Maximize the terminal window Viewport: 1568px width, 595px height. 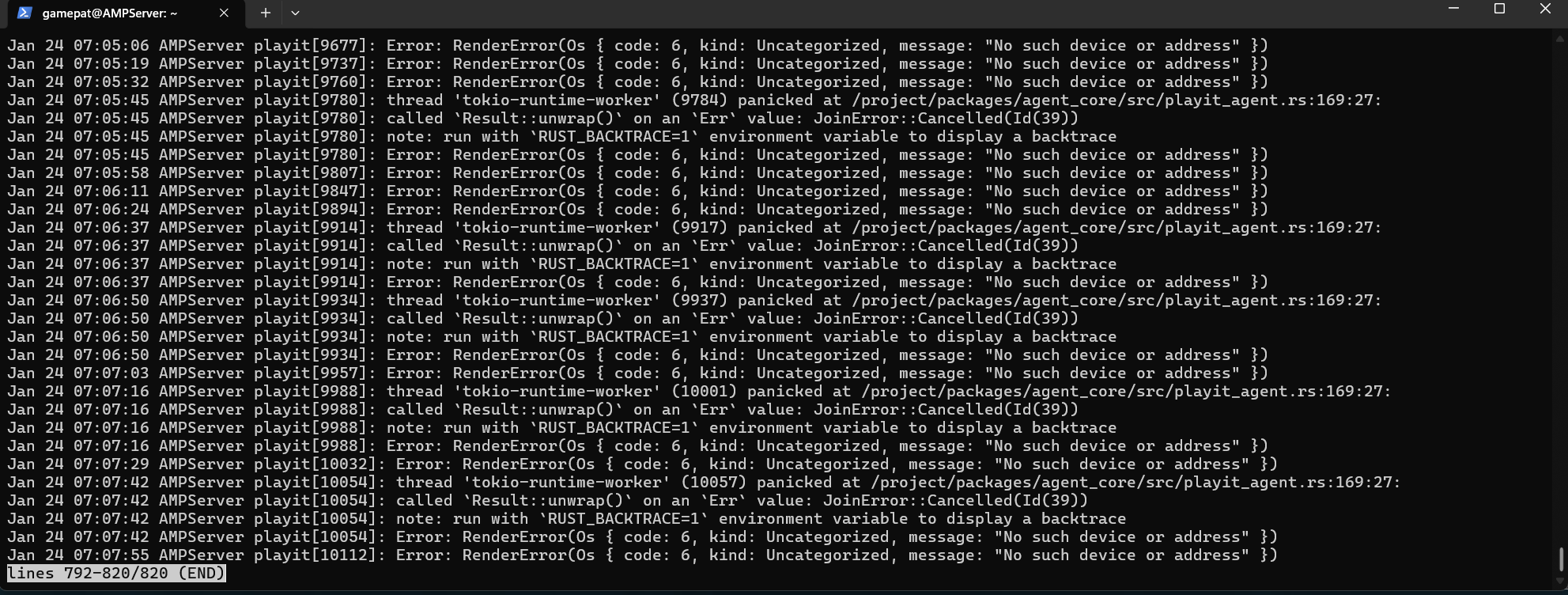(1499, 9)
